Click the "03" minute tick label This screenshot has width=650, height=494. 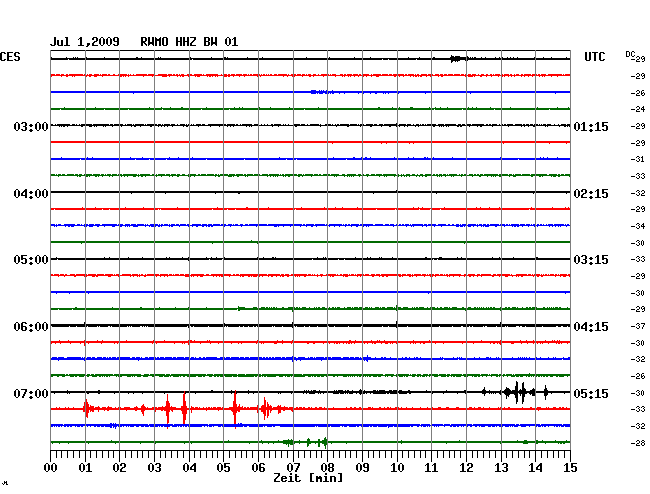pos(154,468)
